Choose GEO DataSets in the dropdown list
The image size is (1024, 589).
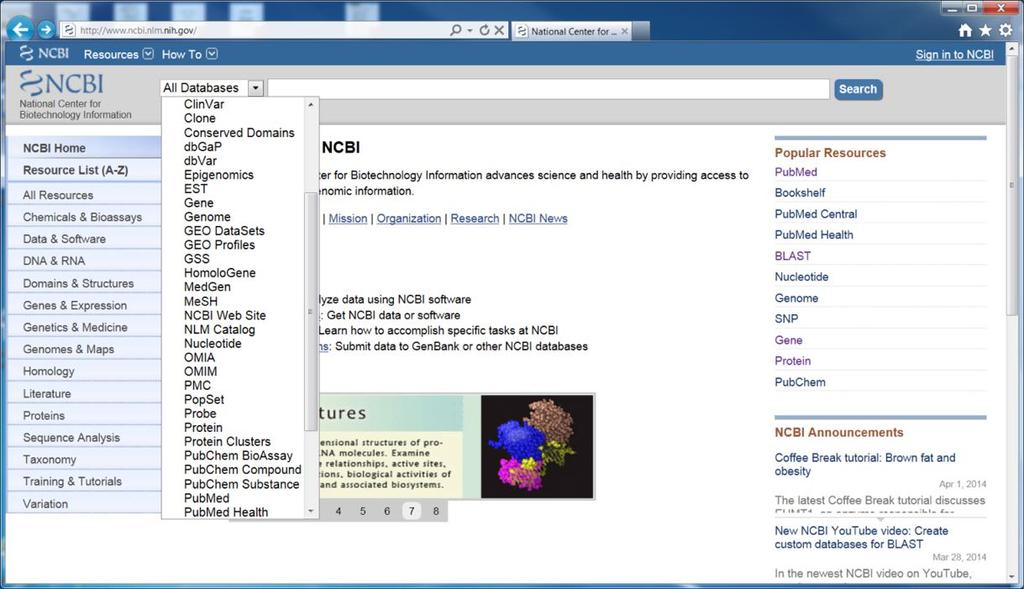[224, 231]
